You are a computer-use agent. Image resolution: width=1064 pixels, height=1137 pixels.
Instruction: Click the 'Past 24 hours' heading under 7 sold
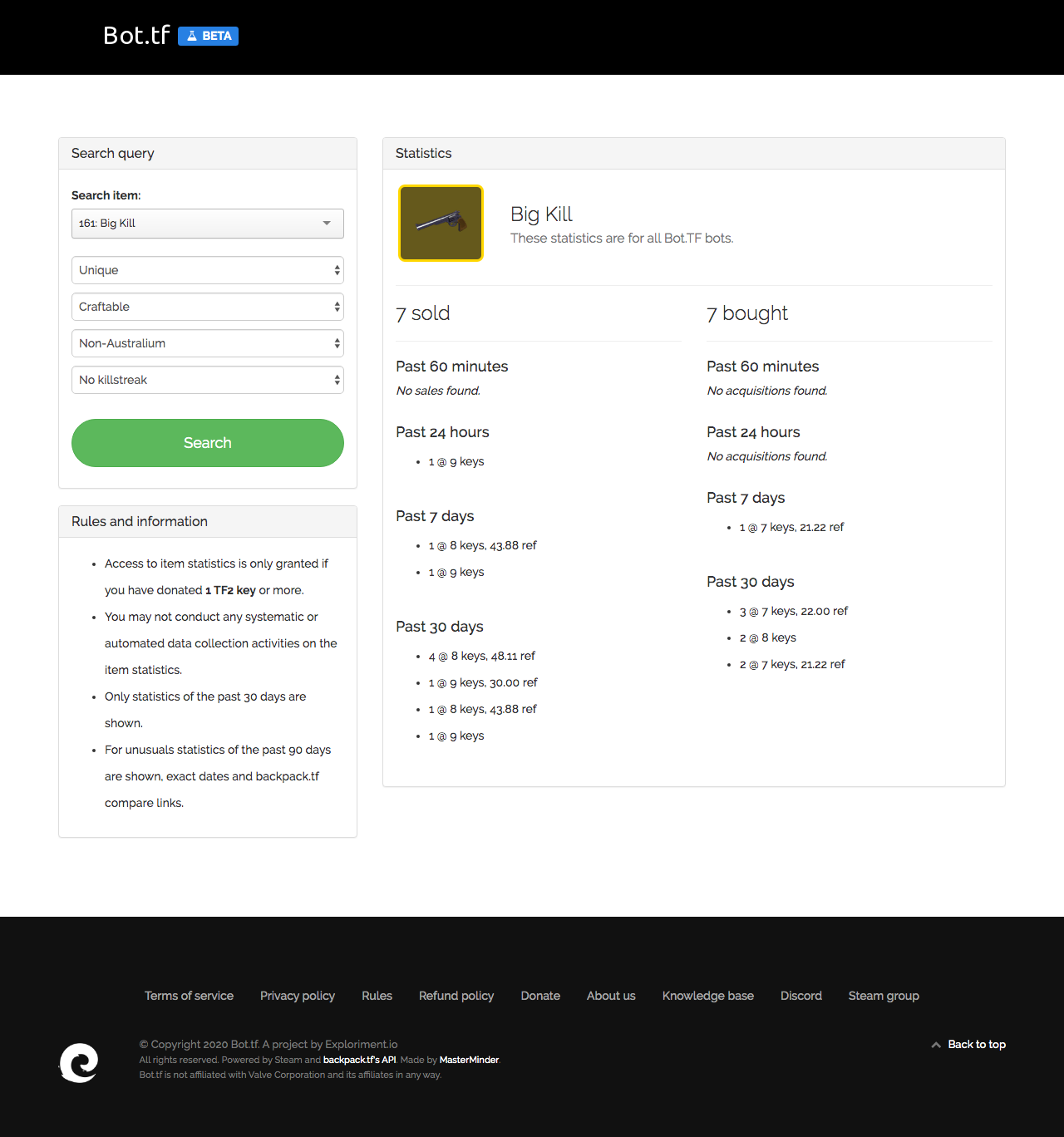tap(442, 432)
